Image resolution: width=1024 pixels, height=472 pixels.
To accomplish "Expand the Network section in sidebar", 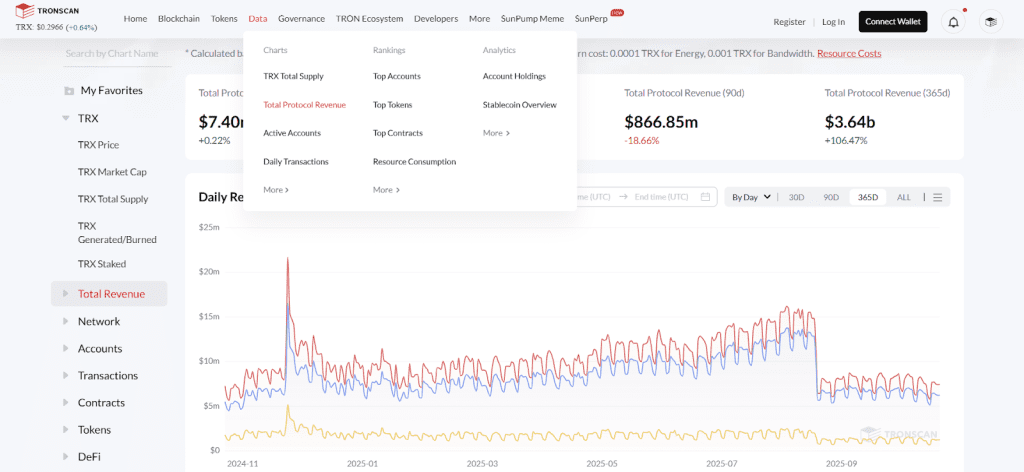I will click(66, 322).
